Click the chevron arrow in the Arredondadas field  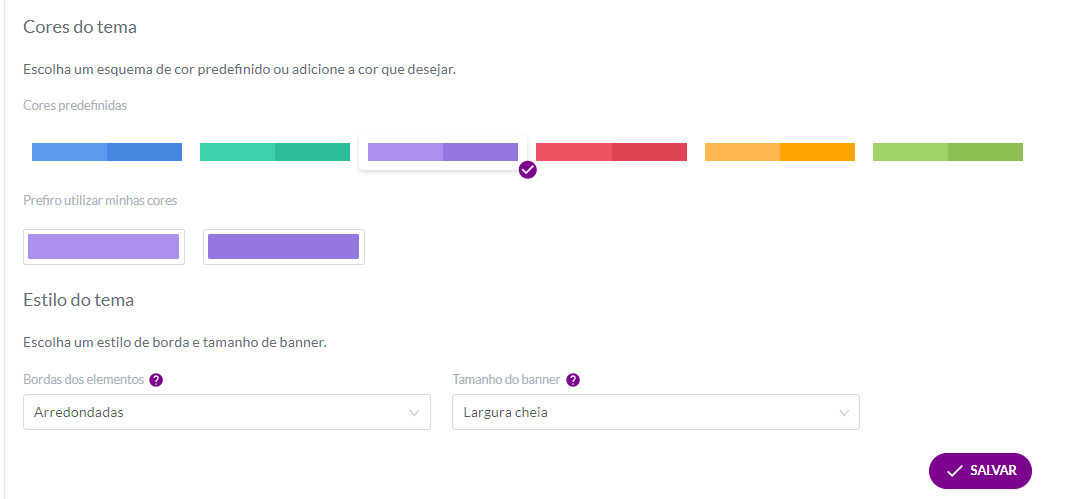[x=414, y=413]
